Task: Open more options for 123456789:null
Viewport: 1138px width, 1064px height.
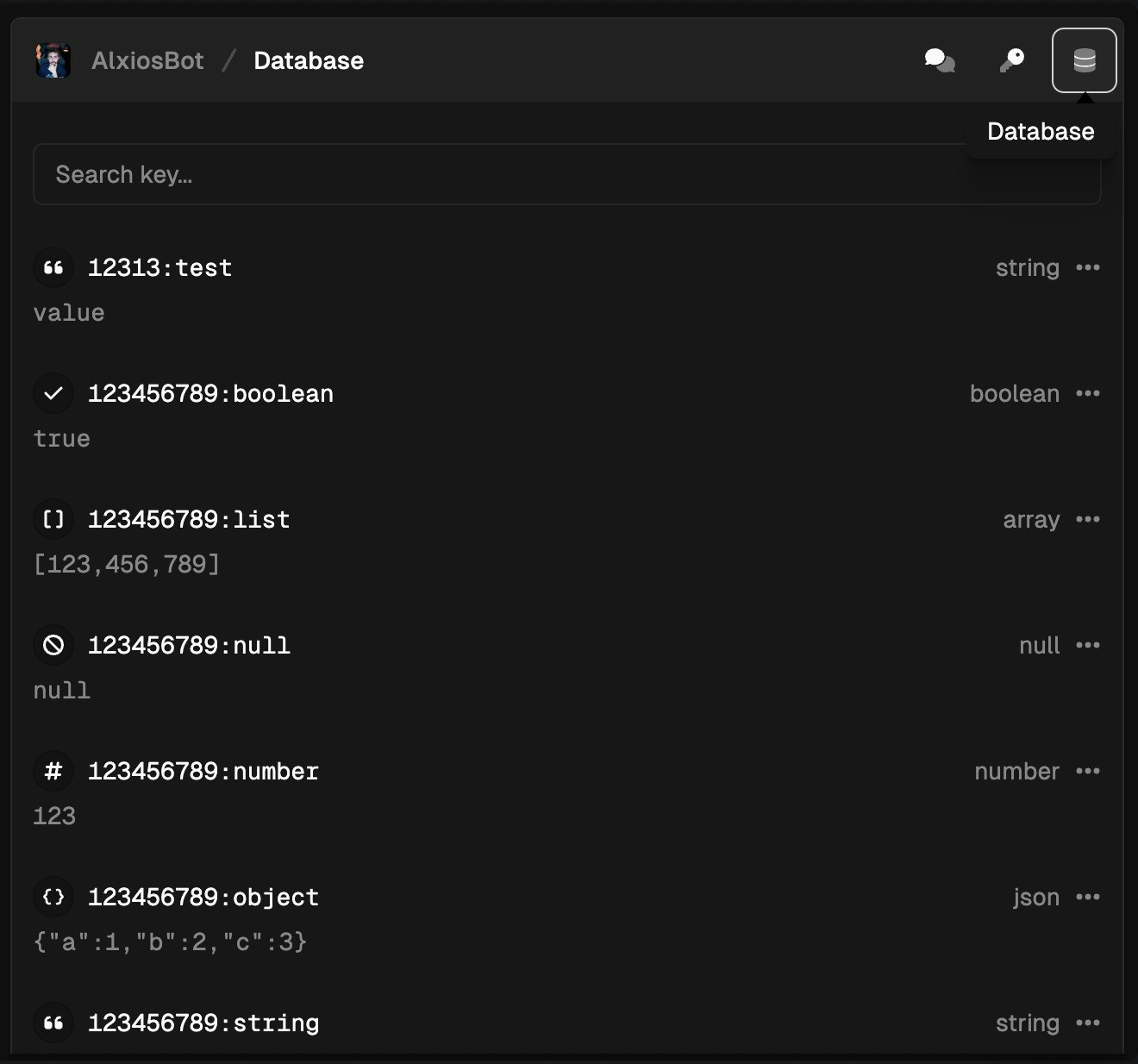Action: (1088, 645)
